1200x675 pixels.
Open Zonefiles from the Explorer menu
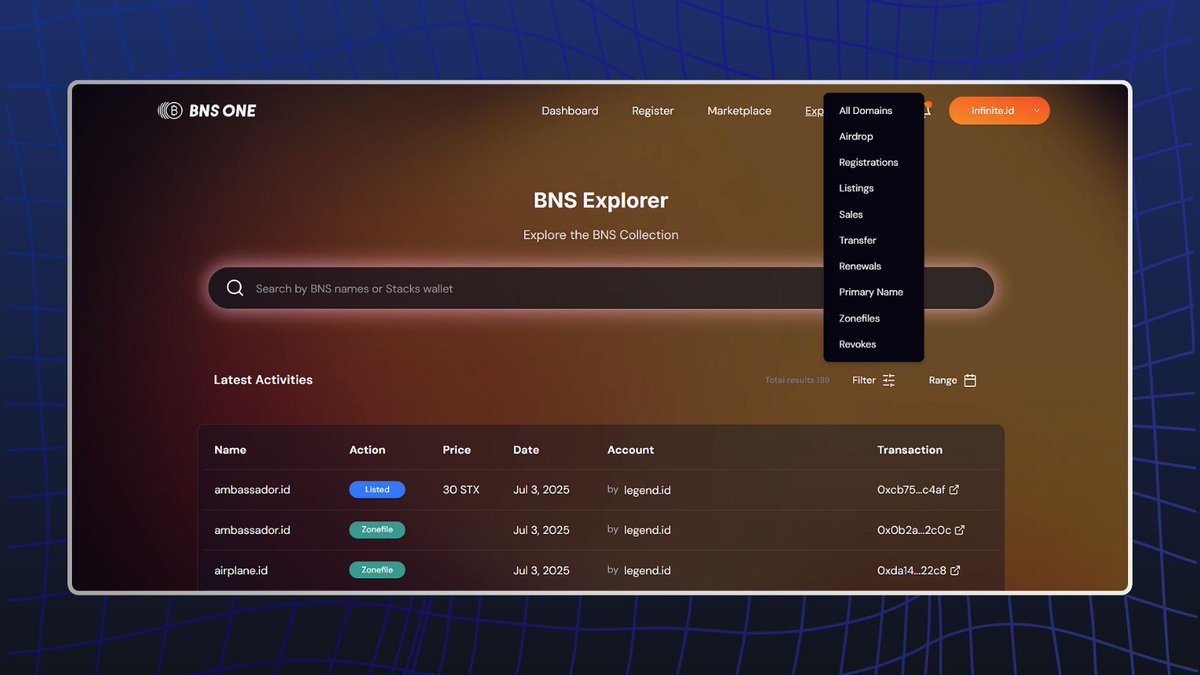click(x=860, y=319)
